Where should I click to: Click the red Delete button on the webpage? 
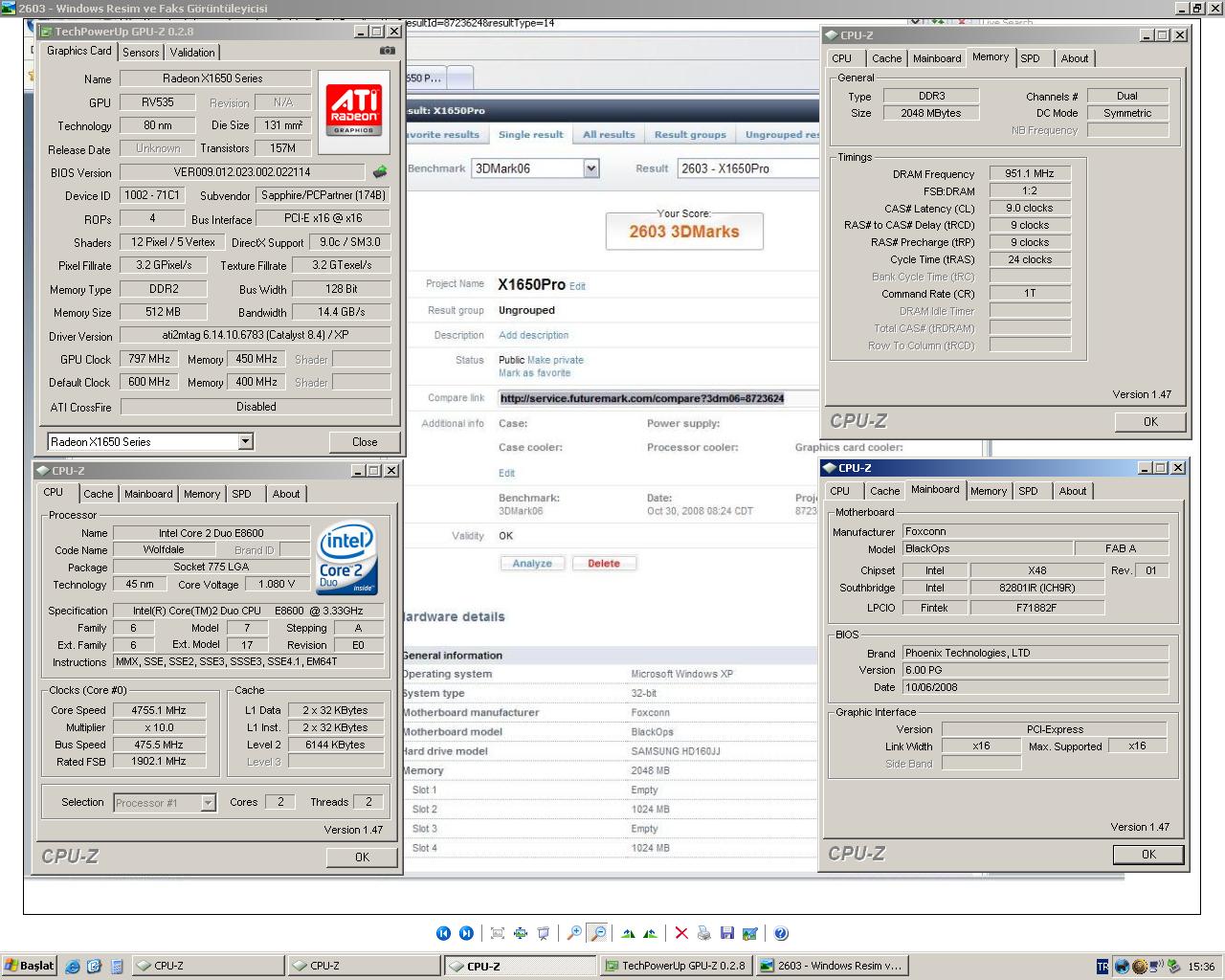click(x=604, y=564)
